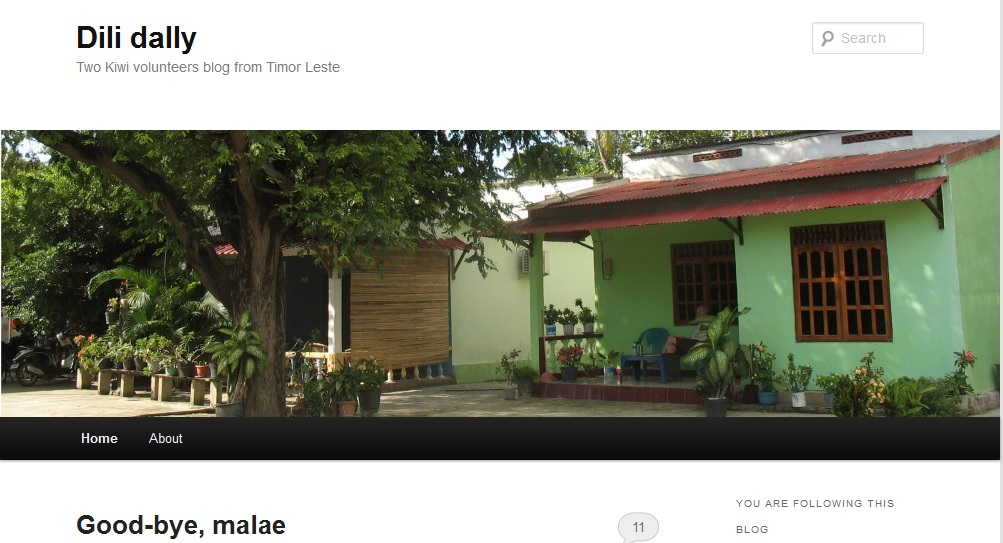Click the "You are following this blog" heading

815,516
